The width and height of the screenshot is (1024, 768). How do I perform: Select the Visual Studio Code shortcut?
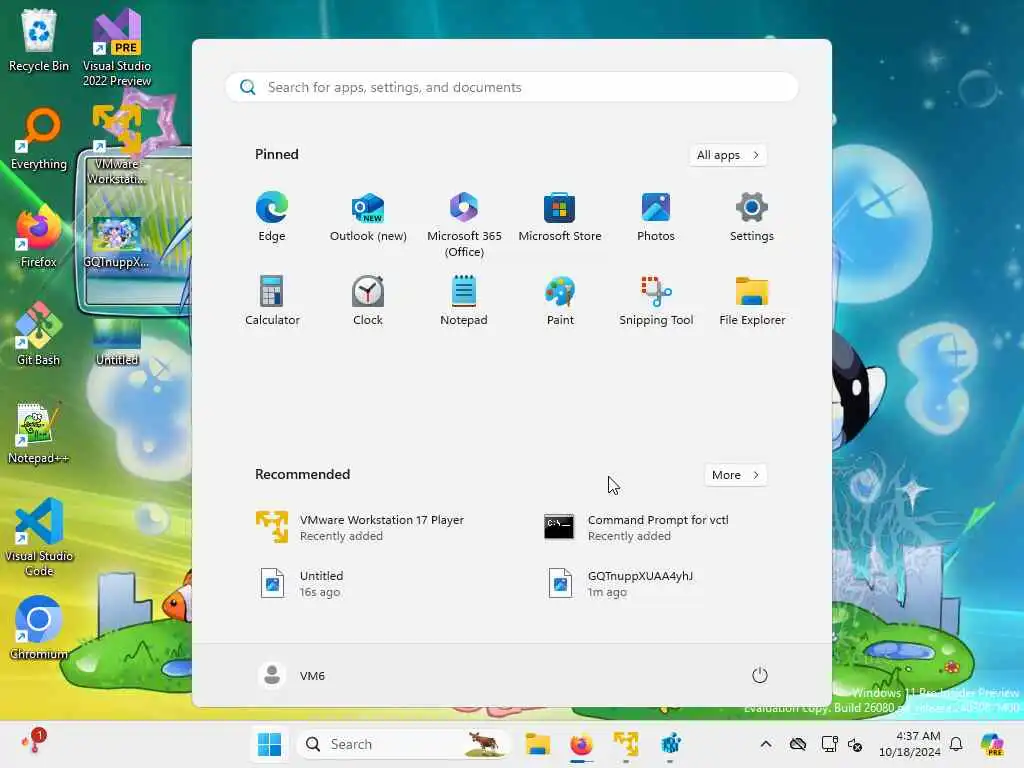click(39, 537)
